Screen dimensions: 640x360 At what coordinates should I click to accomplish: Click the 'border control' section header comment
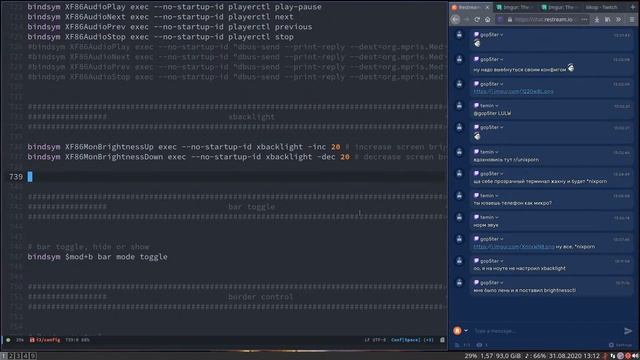260,297
